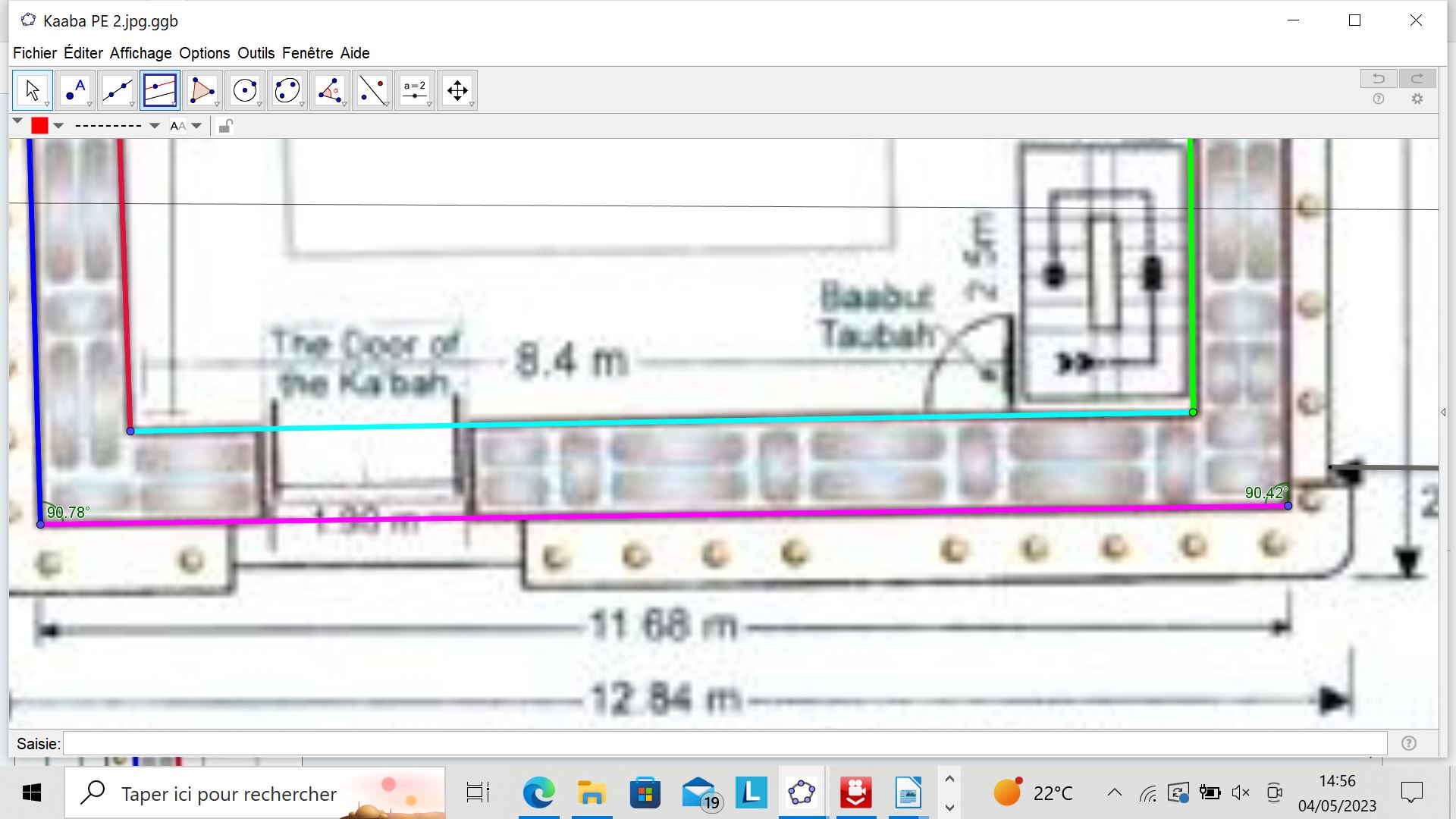
Task: Choose the Line through two points tool
Action: [117, 90]
